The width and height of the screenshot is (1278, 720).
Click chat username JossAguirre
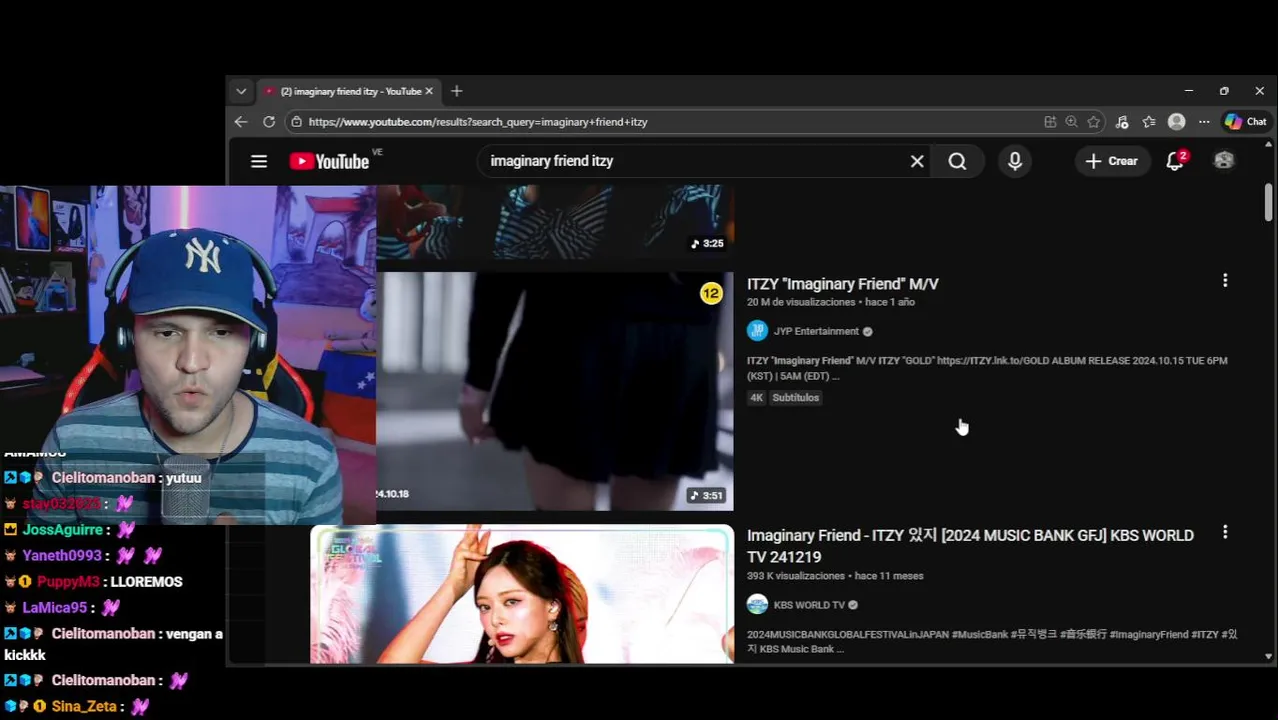[x=63, y=530]
